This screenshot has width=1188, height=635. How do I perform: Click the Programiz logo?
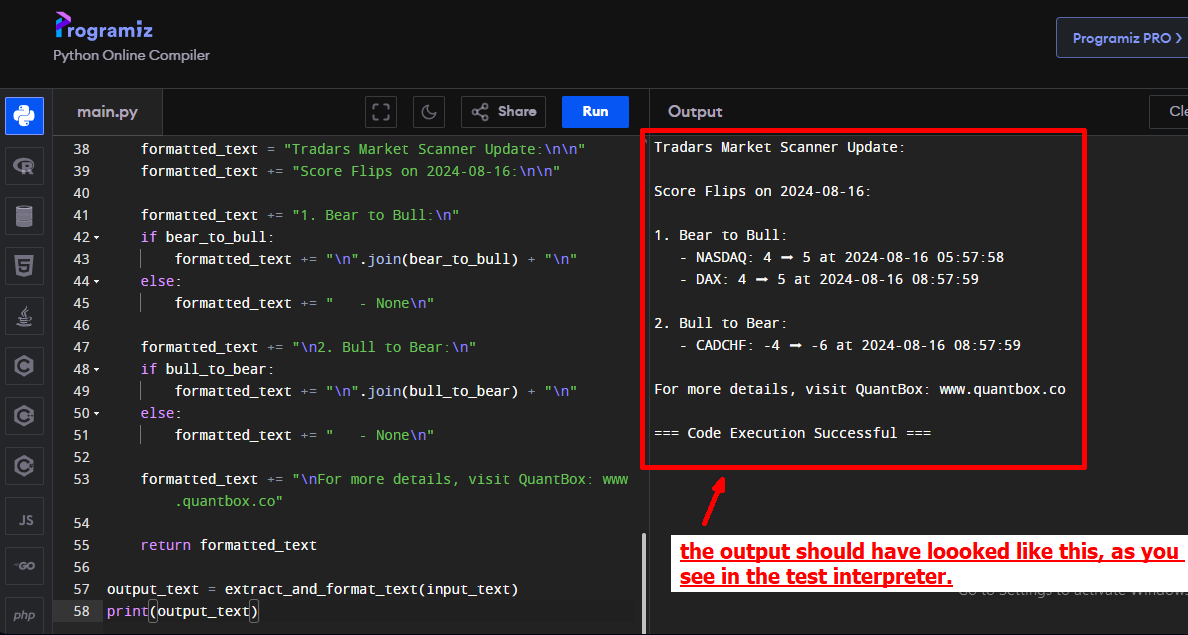click(x=104, y=27)
